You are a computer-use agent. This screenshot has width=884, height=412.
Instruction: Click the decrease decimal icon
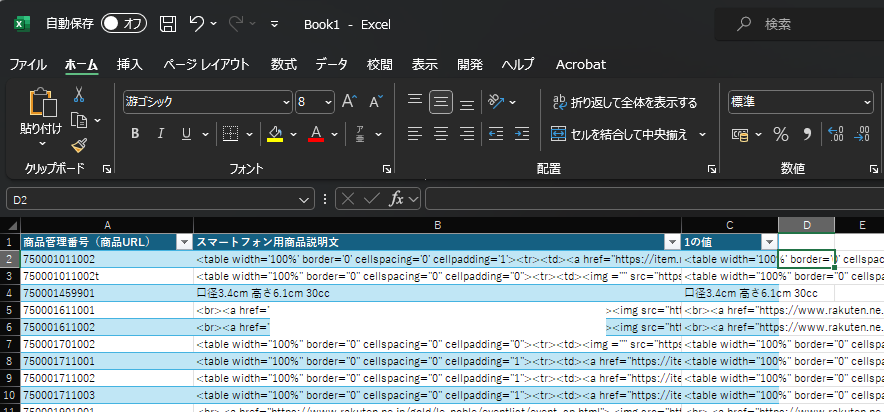[862, 134]
